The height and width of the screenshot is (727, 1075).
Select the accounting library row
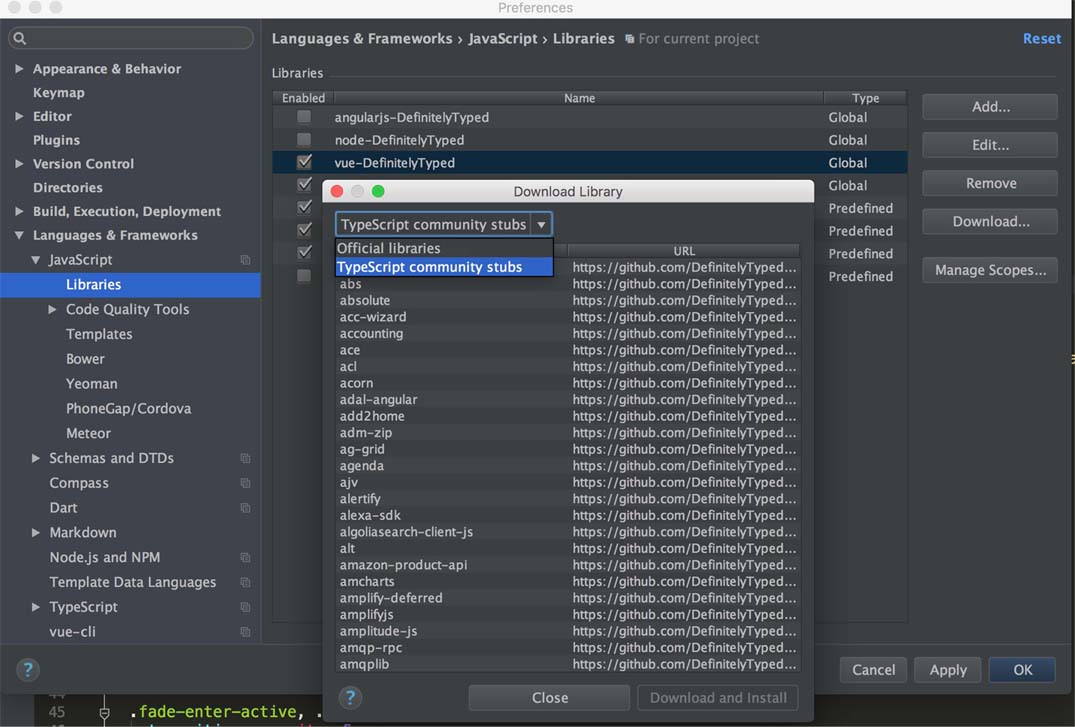click(x=567, y=333)
